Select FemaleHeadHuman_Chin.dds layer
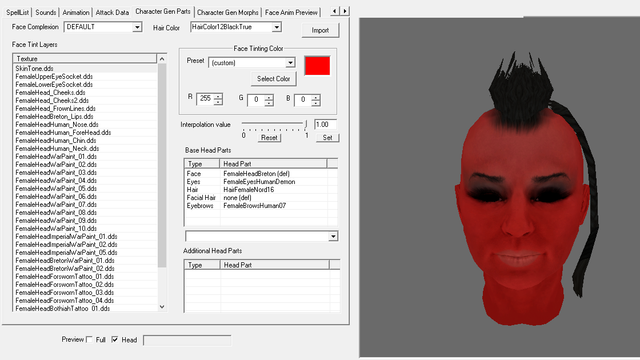The image size is (640, 360). coord(85,140)
